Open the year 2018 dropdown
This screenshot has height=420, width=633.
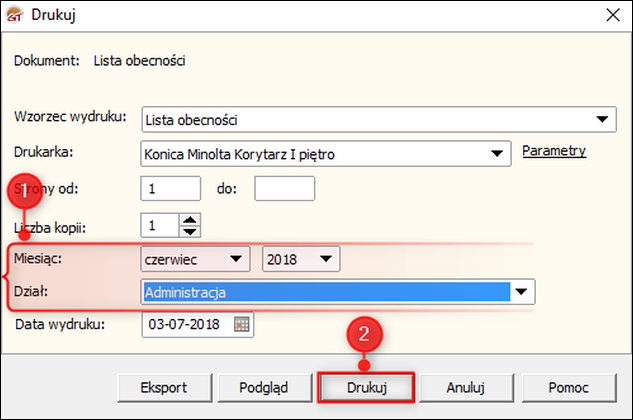click(324, 259)
